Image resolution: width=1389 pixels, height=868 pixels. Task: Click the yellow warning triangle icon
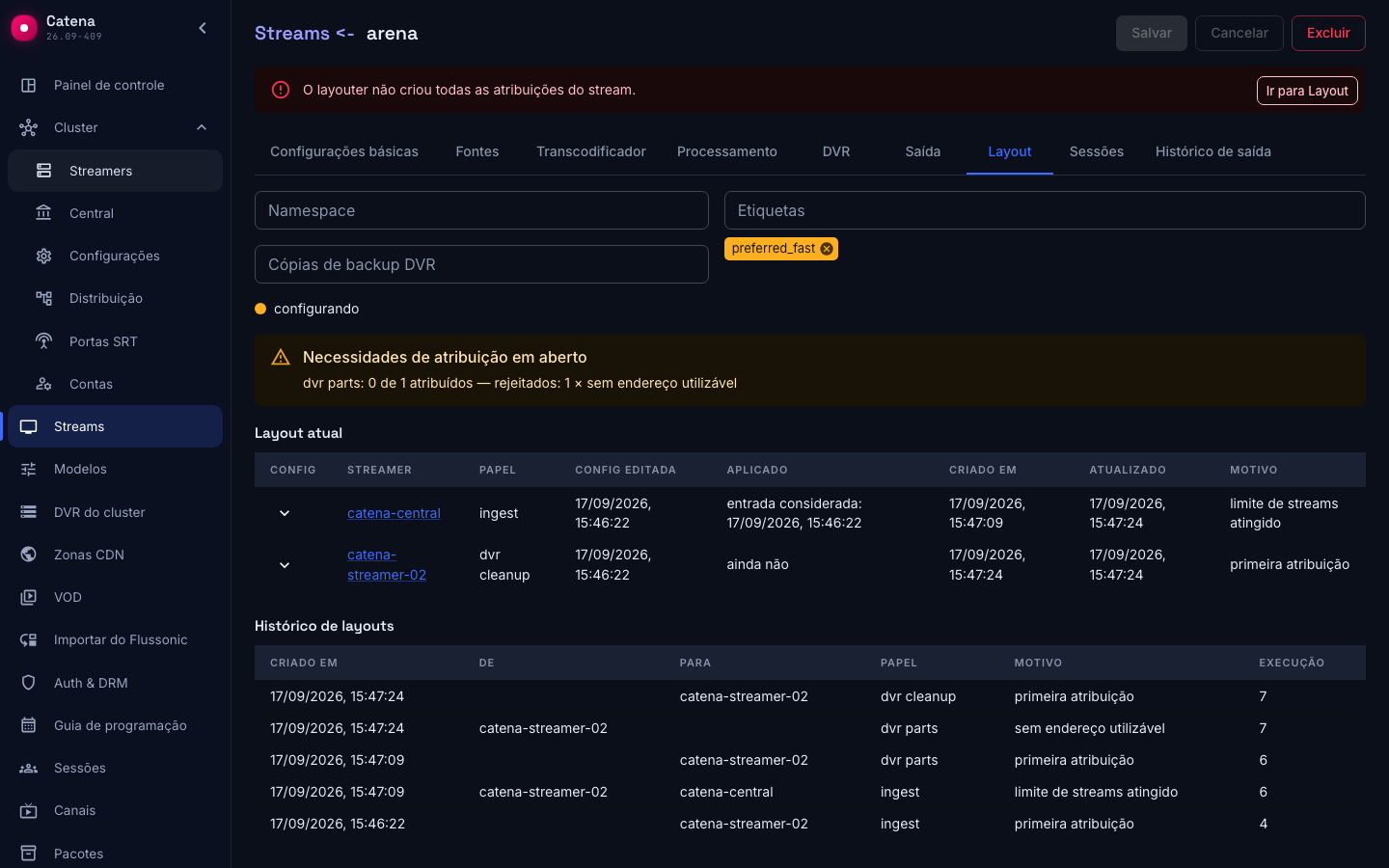point(281,358)
